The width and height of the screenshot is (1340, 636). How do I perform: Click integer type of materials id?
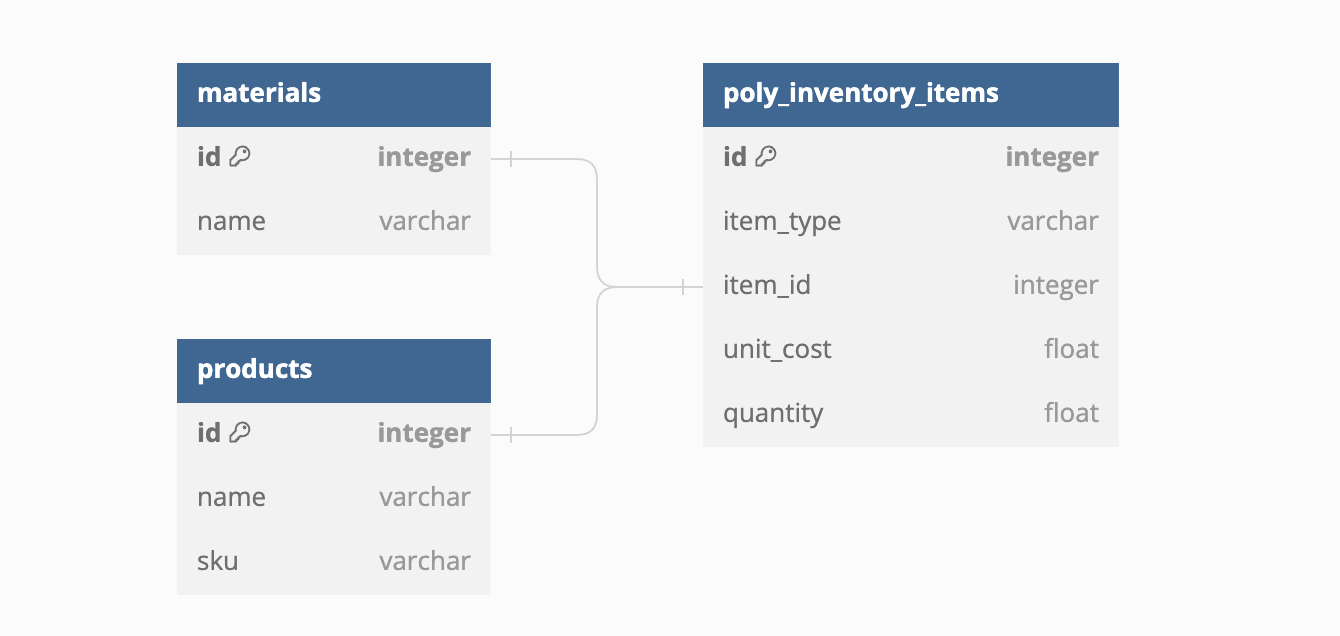(424, 157)
